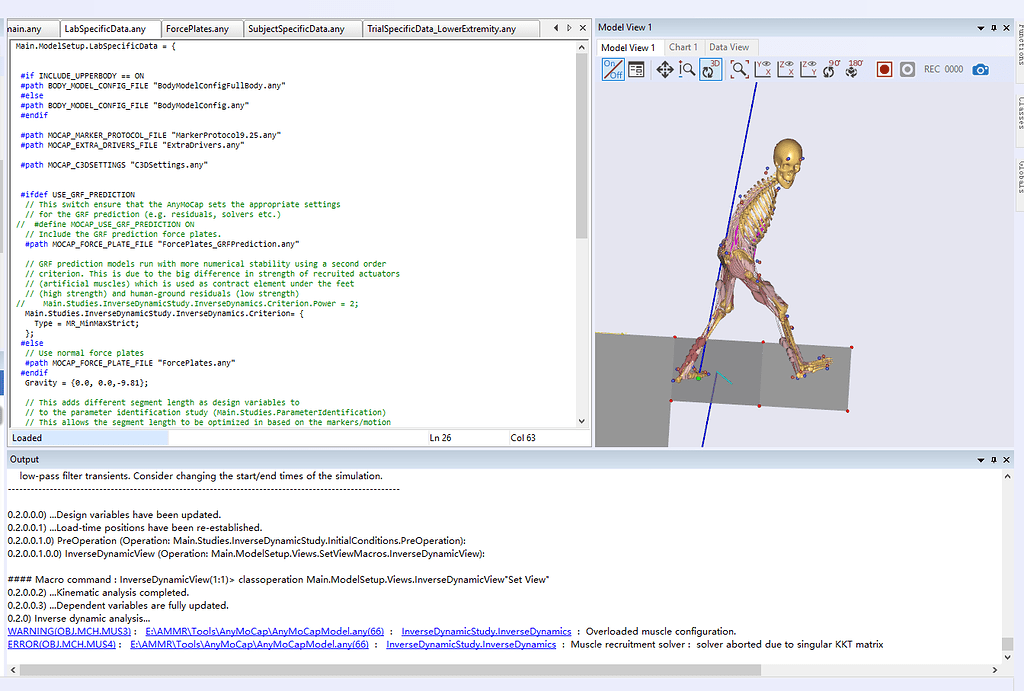Screen dimensions: 1024x691
Task: Click the zoom to fit all icon
Action: click(739, 69)
